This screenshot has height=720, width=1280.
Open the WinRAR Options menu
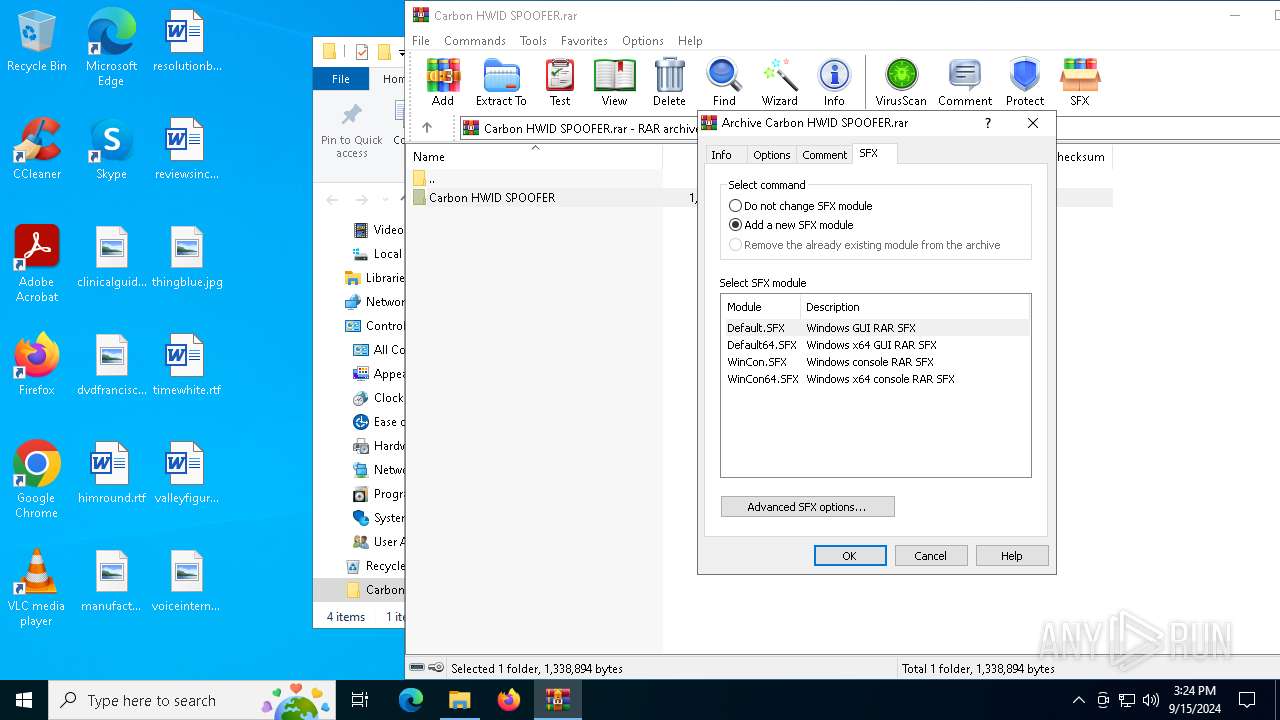coord(642,41)
